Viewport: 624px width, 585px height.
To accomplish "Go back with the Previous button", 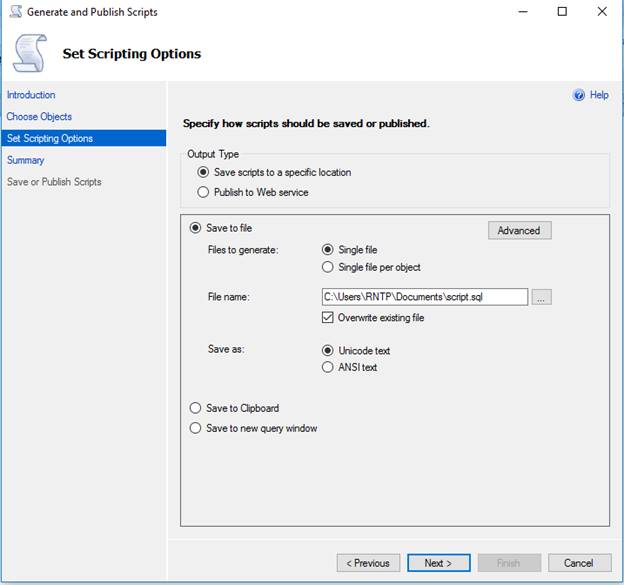I will 368,563.
